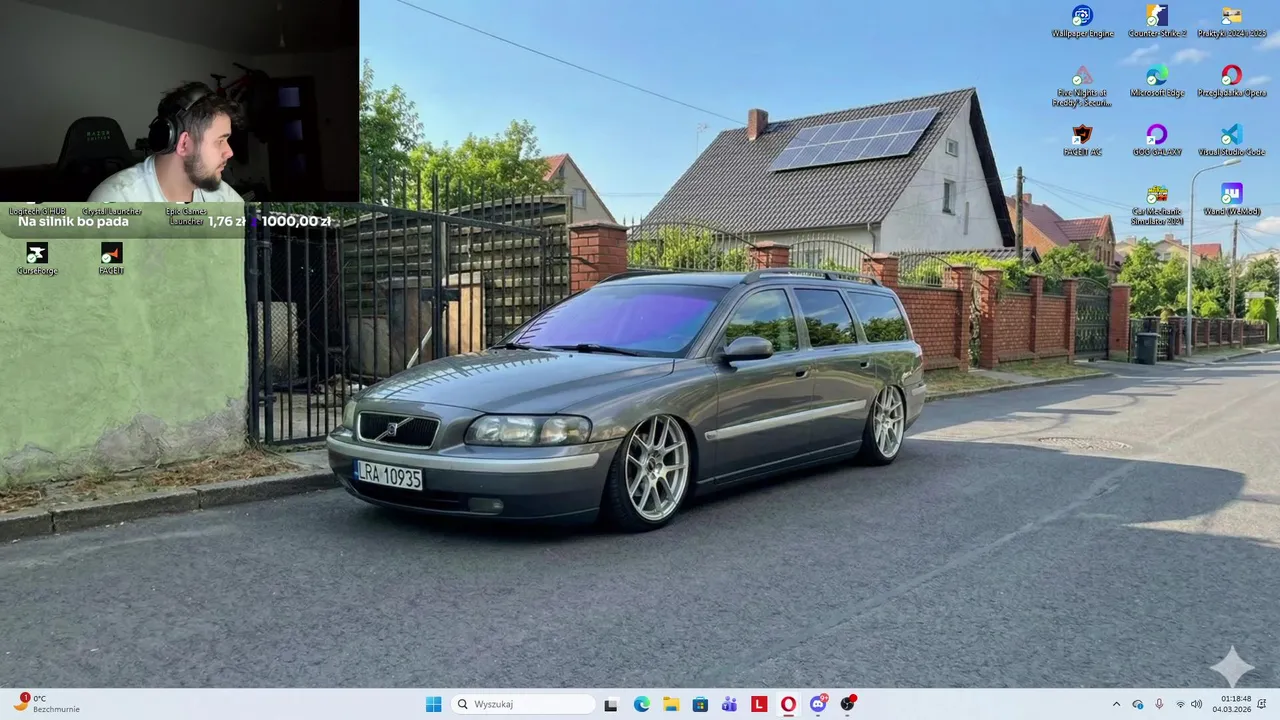Image resolution: width=1280 pixels, height=720 pixels.
Task: Open Microsoft Store from the taskbar
Action: tap(700, 704)
